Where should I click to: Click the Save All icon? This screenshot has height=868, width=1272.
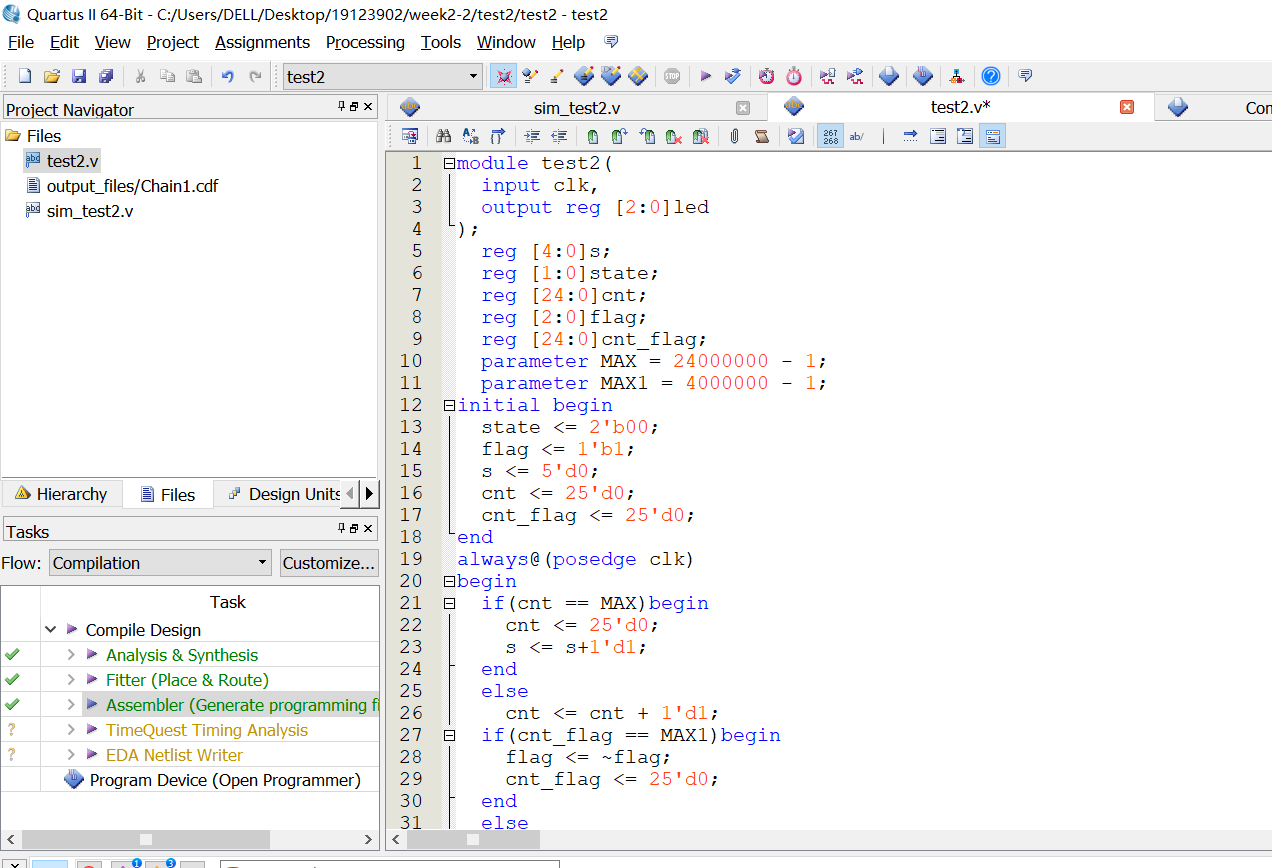coord(106,76)
